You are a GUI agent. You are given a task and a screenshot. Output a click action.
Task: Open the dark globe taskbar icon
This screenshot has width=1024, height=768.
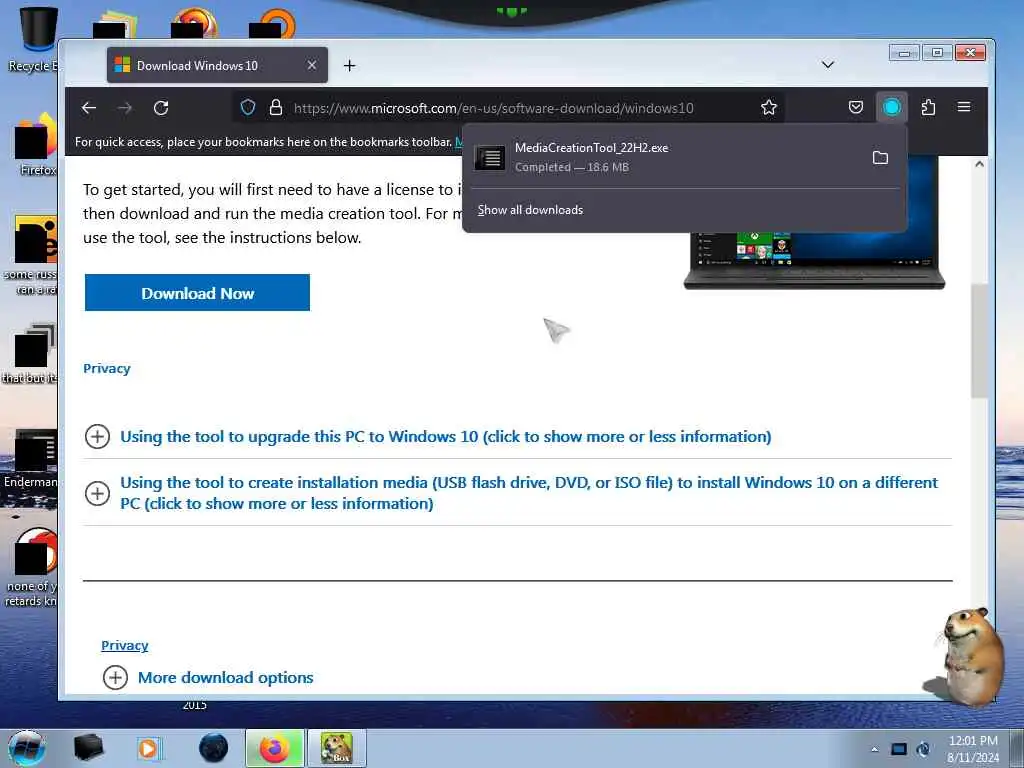[x=213, y=748]
